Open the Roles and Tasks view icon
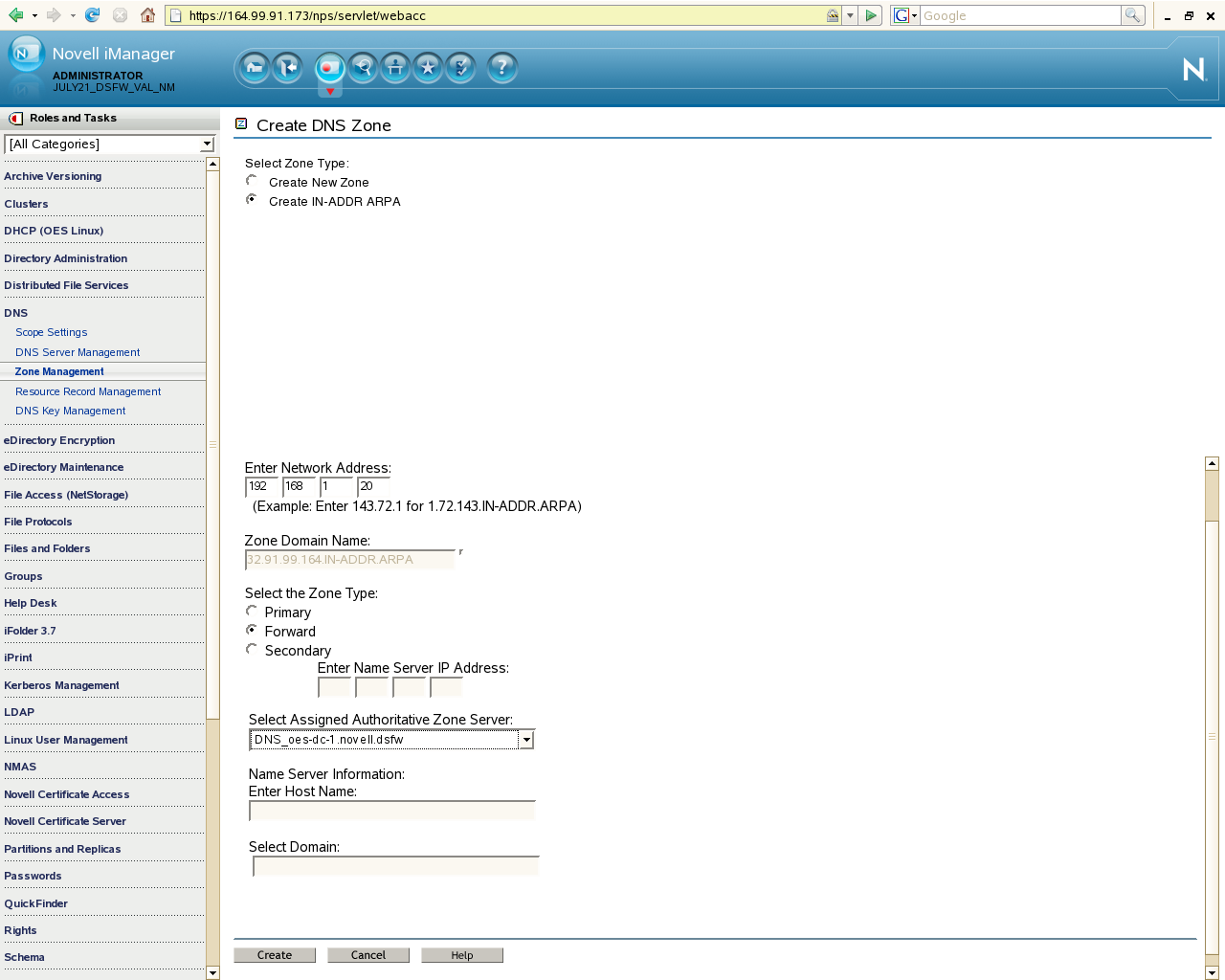Screen dimensions: 1225x980 (330, 67)
